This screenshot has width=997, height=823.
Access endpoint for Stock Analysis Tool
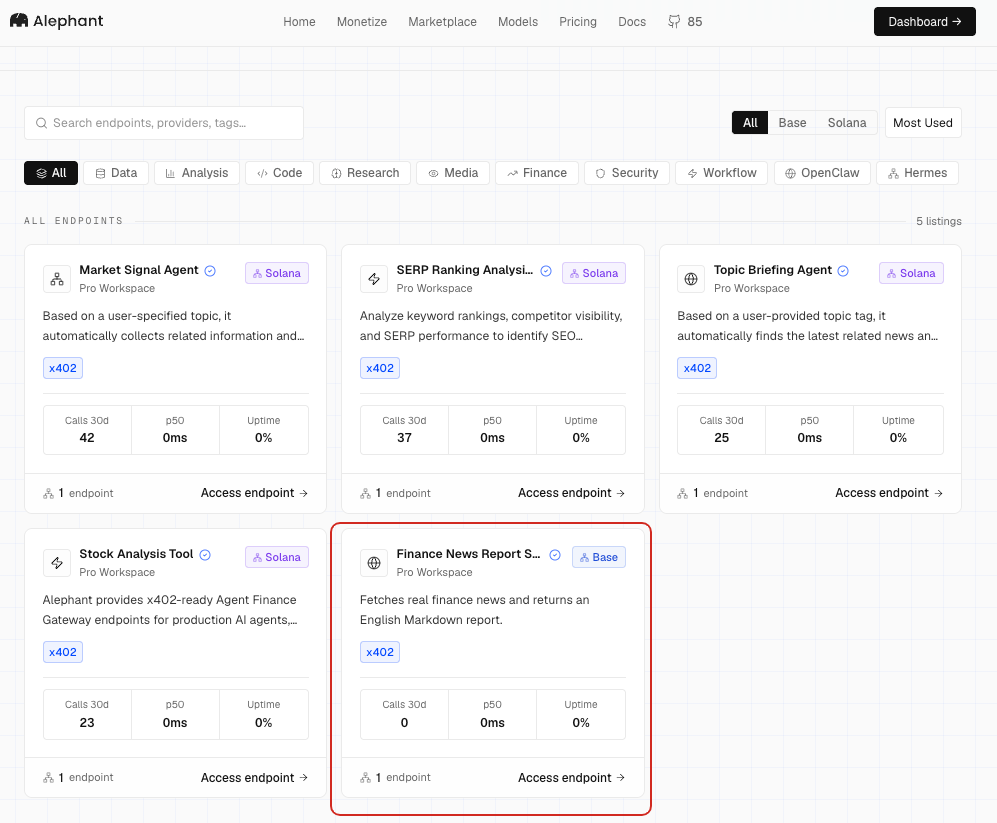coord(254,777)
